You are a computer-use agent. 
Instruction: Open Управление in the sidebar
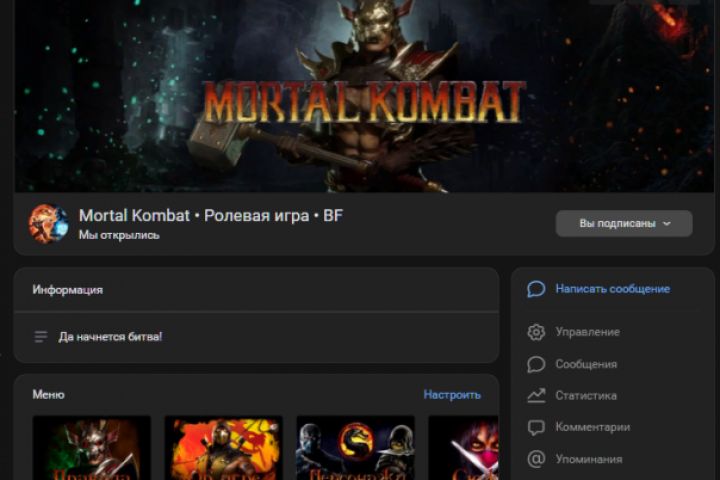click(x=587, y=332)
